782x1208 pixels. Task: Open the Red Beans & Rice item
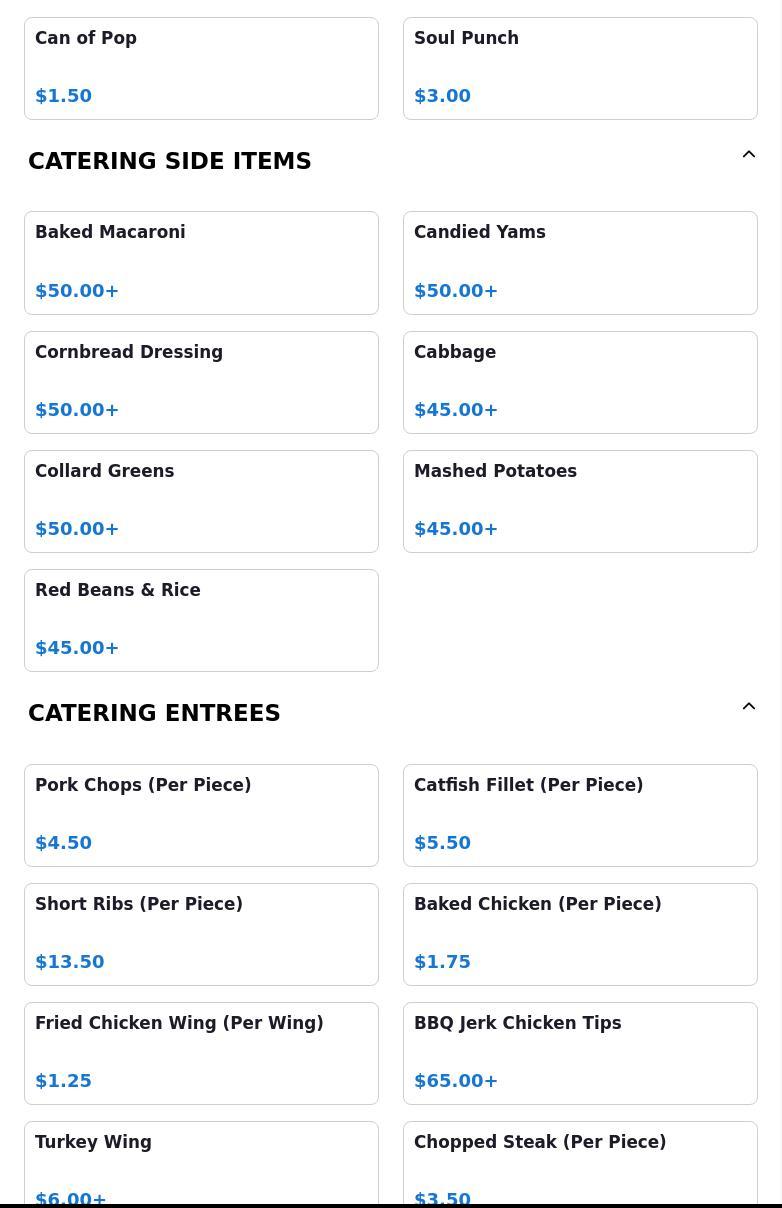click(x=201, y=620)
